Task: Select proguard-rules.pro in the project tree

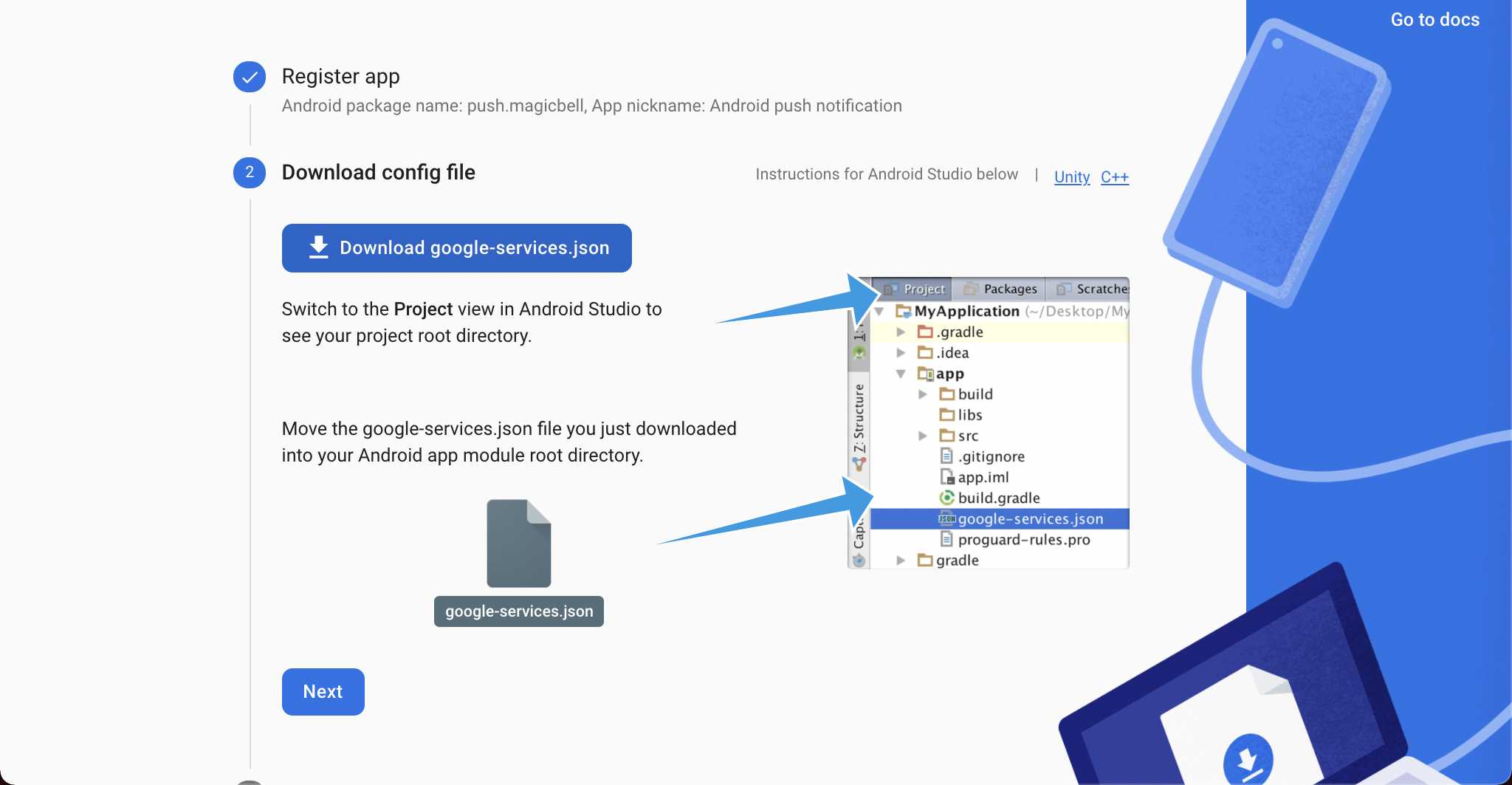Action: (1024, 540)
